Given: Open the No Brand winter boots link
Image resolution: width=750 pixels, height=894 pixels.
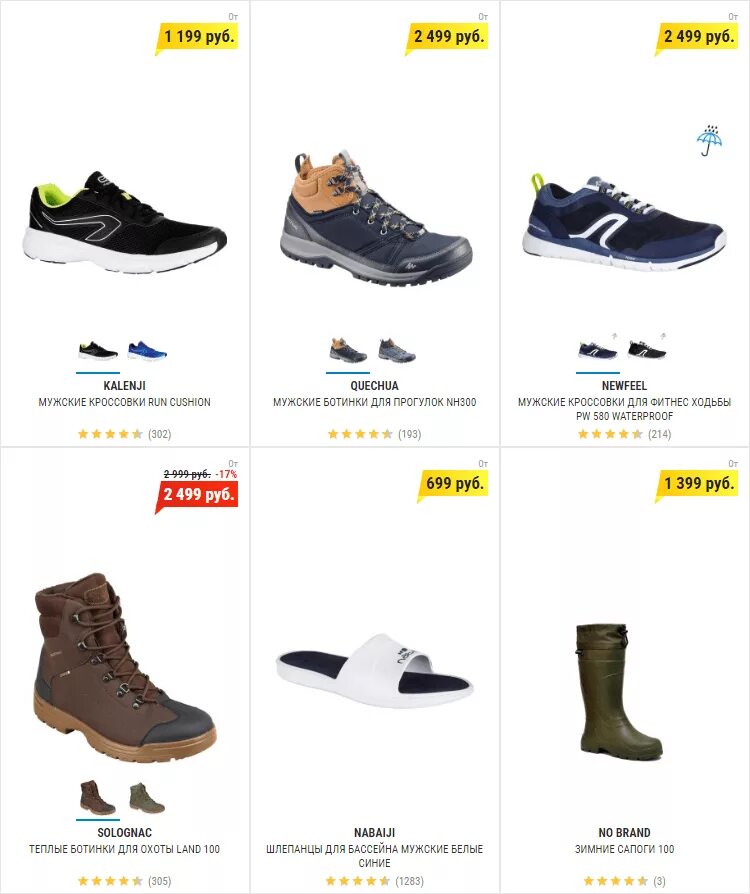Looking at the screenshot, I should click(625, 849).
